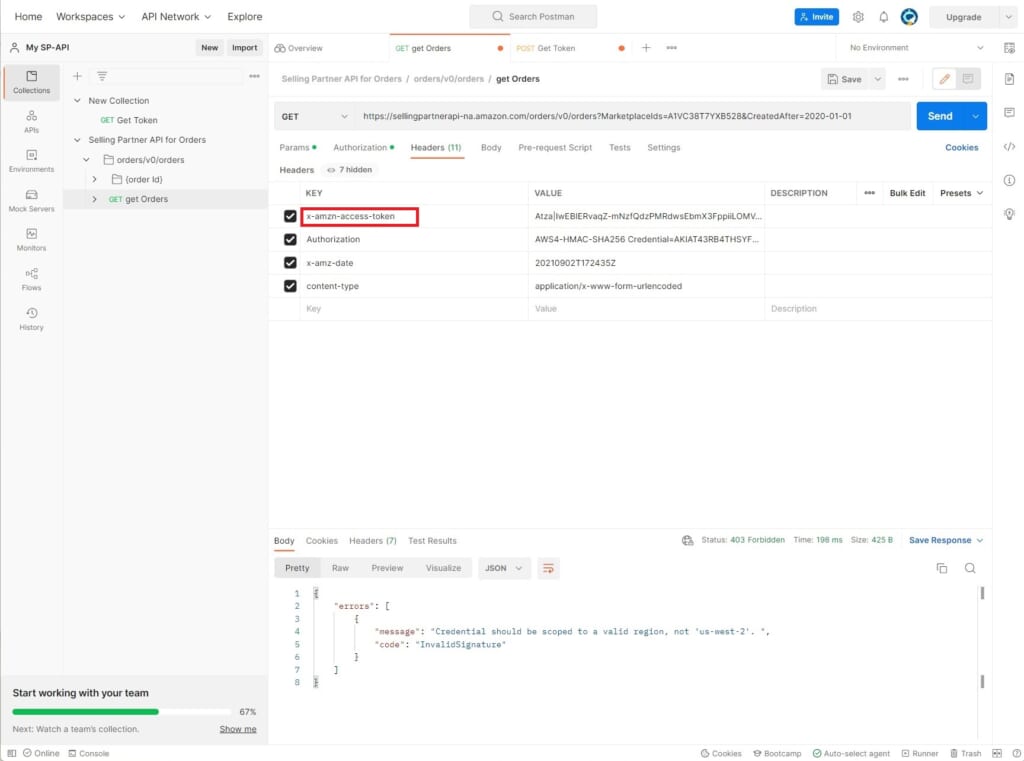Viewport: 1024px width, 761px height.
Task: Open the API Network dropdown
Action: [176, 17]
